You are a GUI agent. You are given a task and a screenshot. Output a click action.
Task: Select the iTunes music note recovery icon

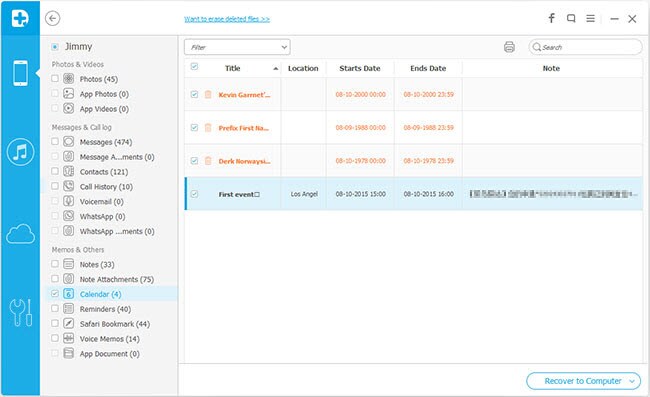(20, 152)
